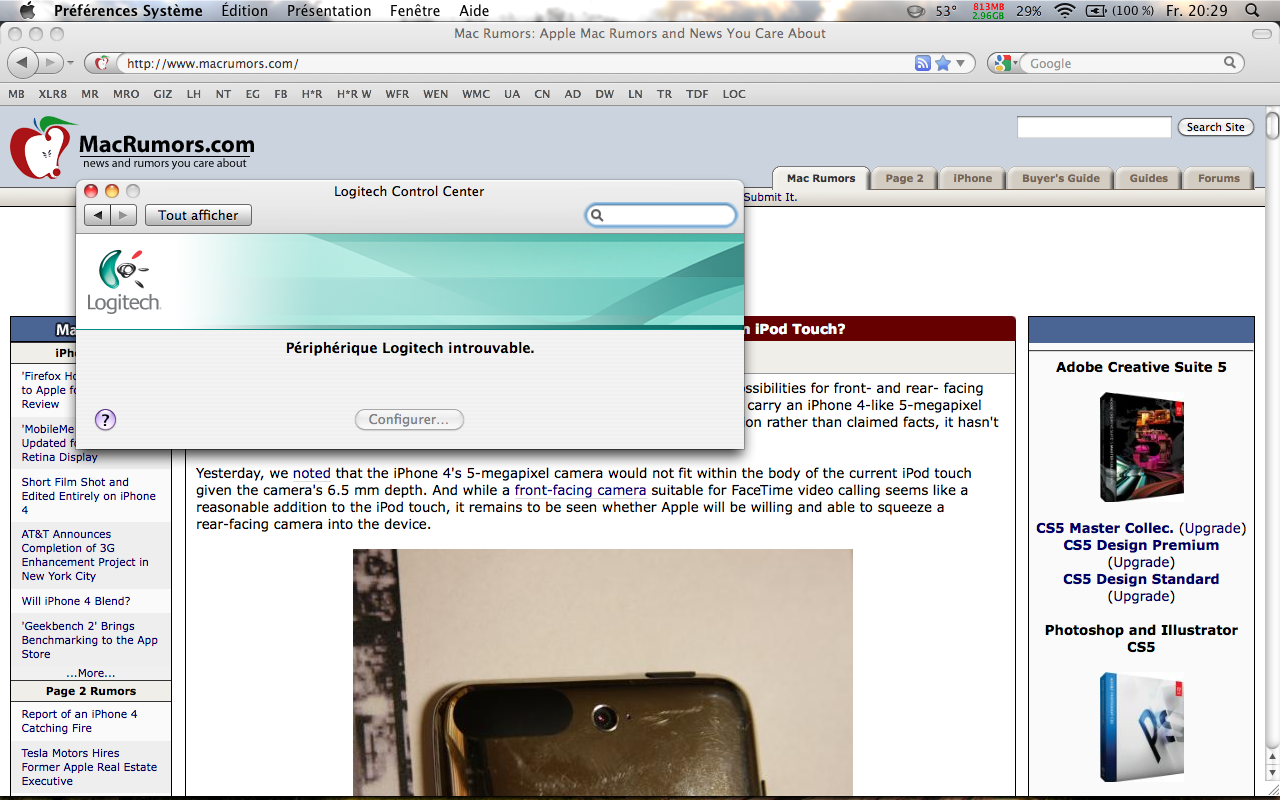This screenshot has width=1280, height=800.
Task: Check the Wi-Fi status icon
Action: pyautogui.click(x=1065, y=11)
